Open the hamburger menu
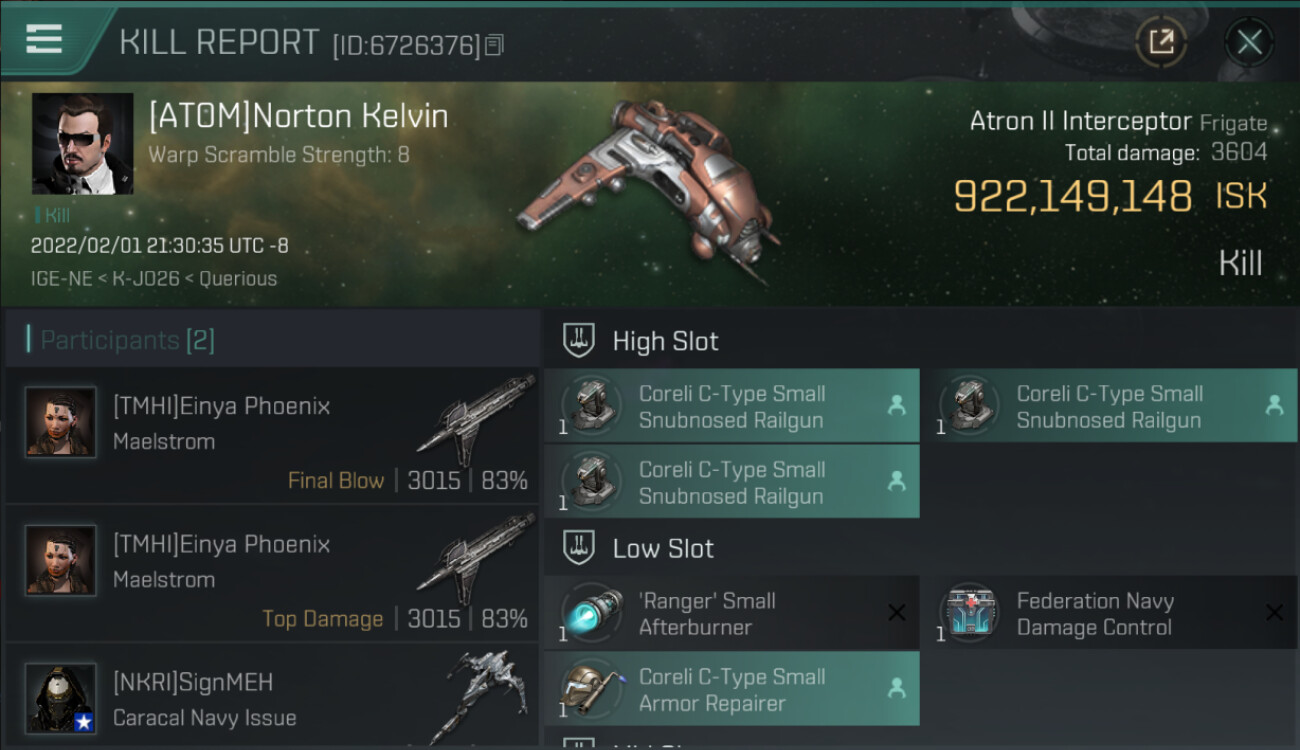The width and height of the screenshot is (1300, 750). [43, 40]
